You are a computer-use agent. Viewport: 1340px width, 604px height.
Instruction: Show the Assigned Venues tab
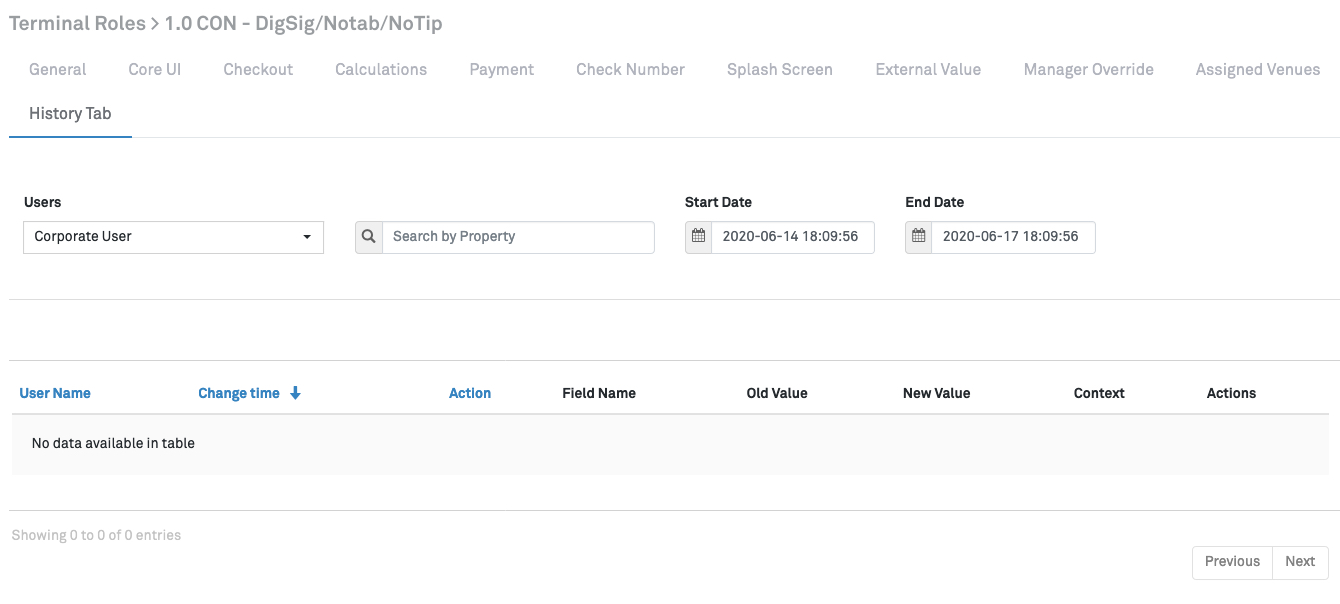tap(1258, 69)
